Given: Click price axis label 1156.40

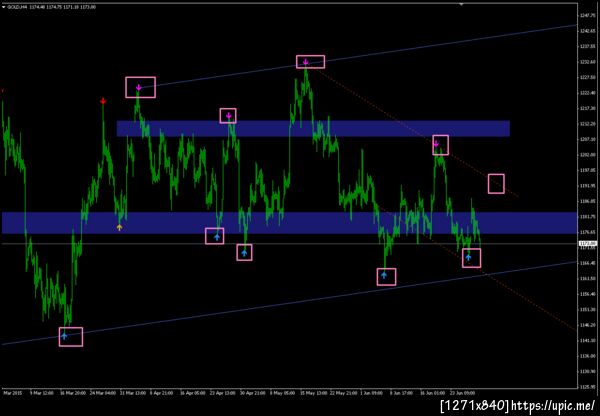Looking at the screenshot, I should pyautogui.click(x=587, y=294).
